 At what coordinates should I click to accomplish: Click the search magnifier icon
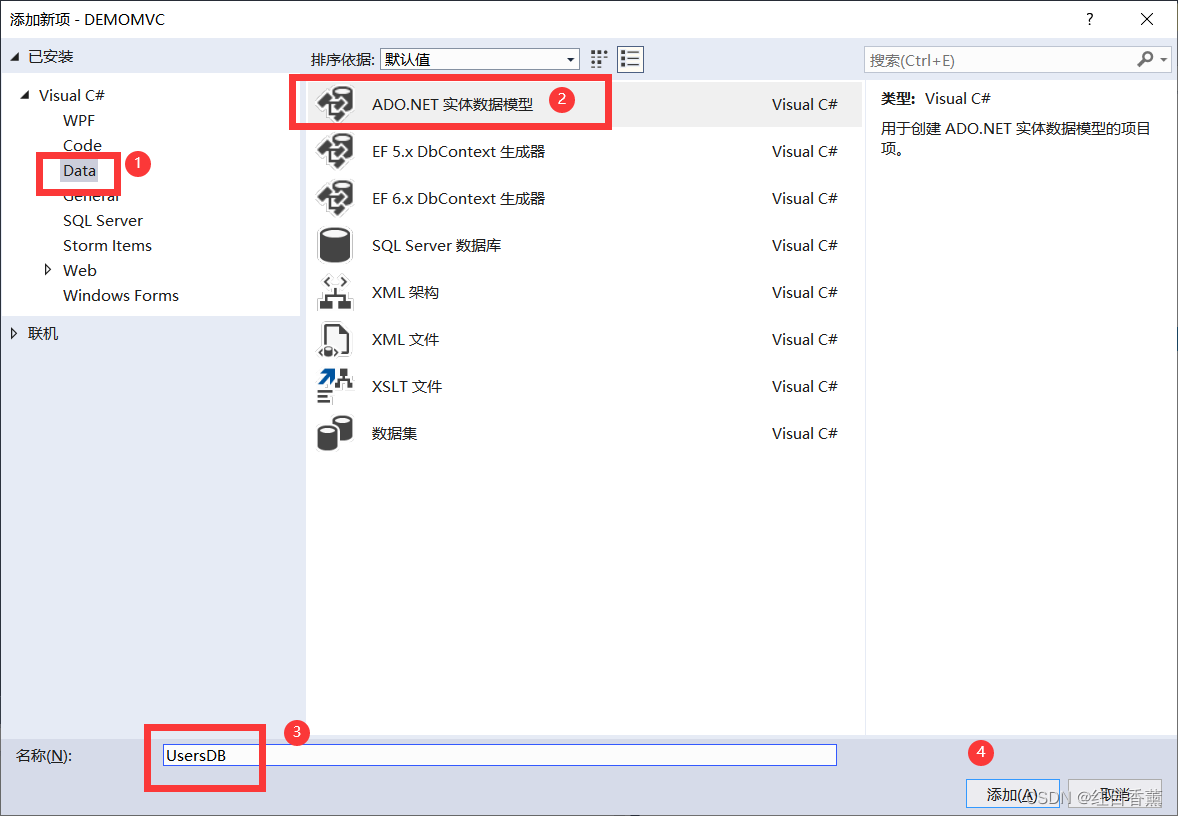coord(1144,59)
